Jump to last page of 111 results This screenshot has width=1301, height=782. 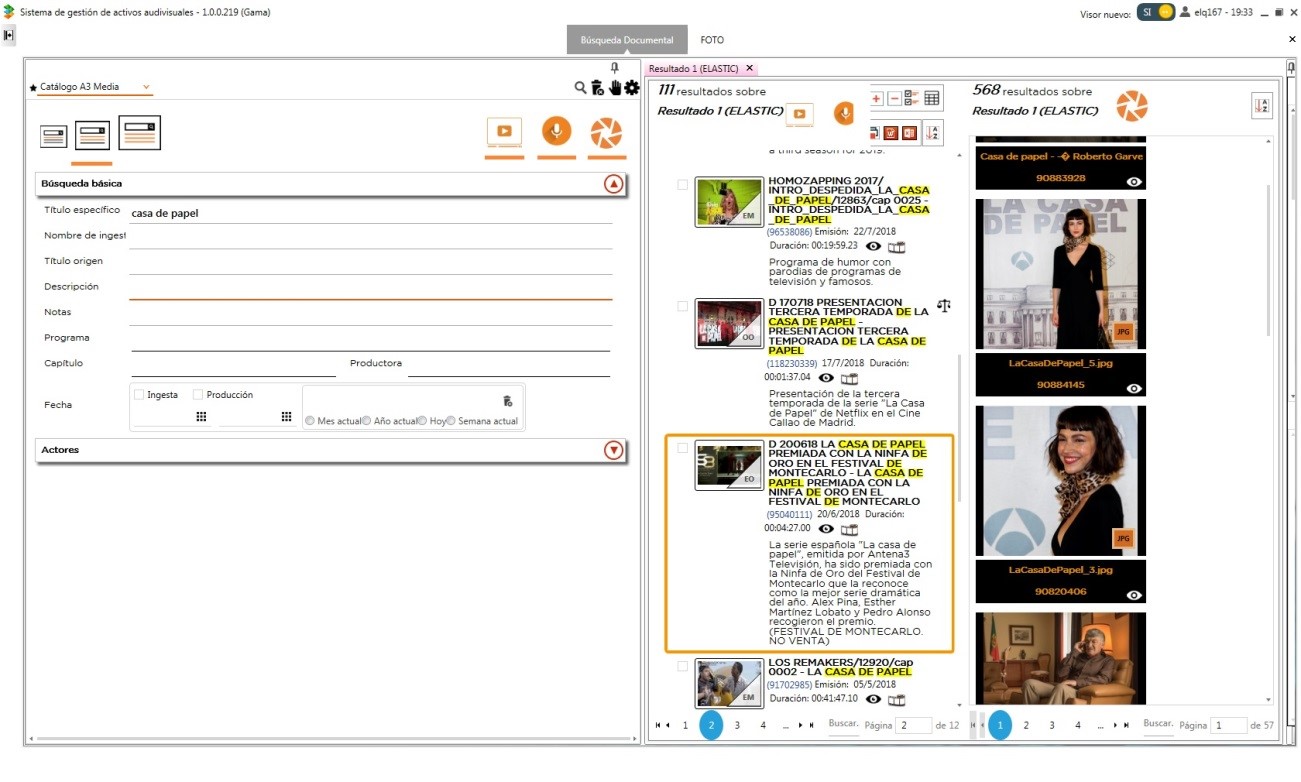812,725
